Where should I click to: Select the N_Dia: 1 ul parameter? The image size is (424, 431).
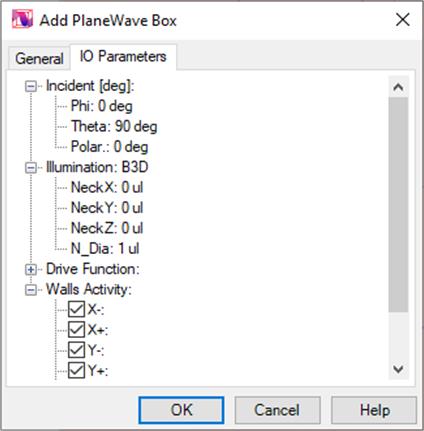pyautogui.click(x=105, y=249)
